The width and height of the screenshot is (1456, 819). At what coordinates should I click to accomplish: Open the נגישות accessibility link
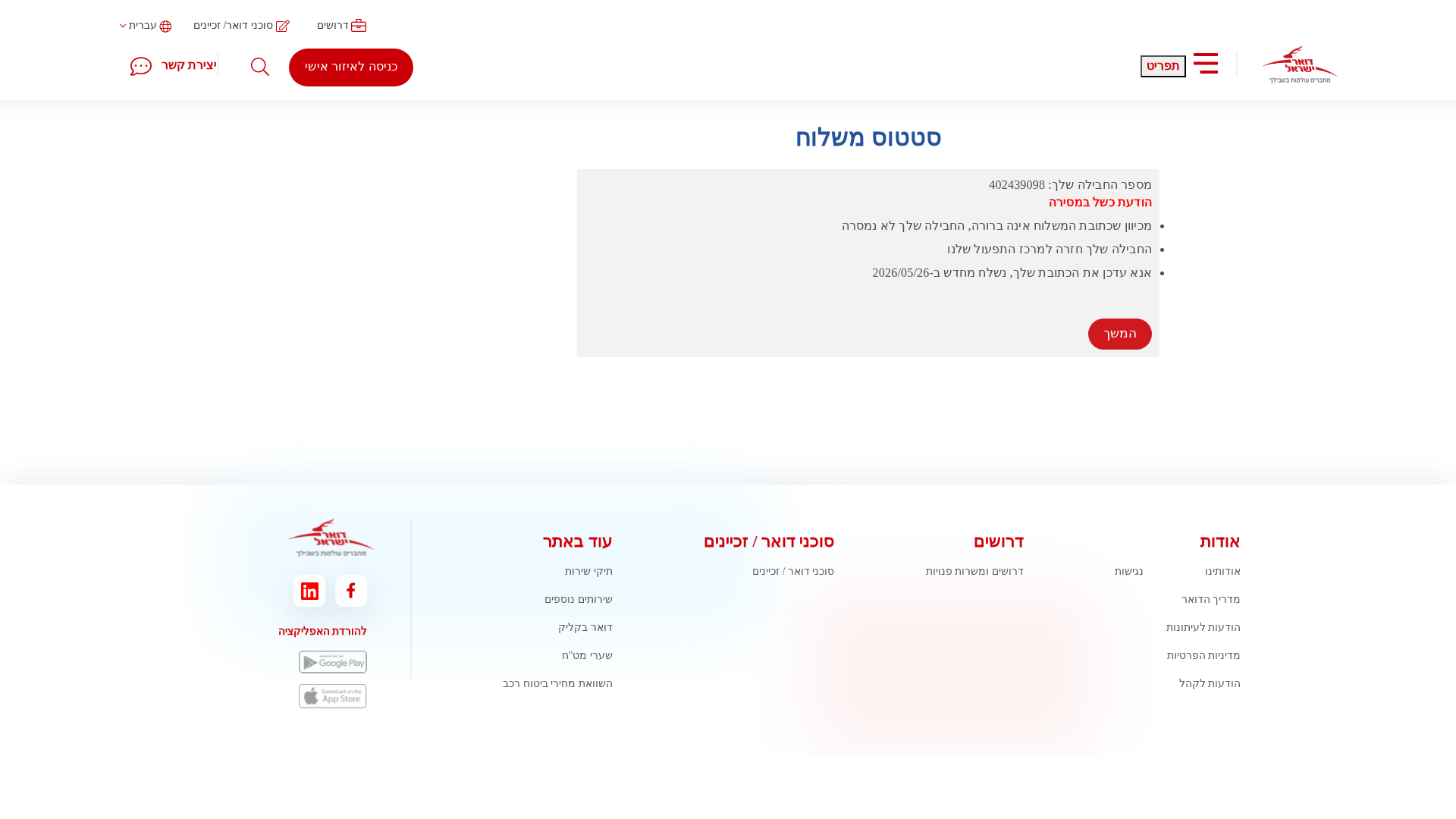(x=1128, y=572)
